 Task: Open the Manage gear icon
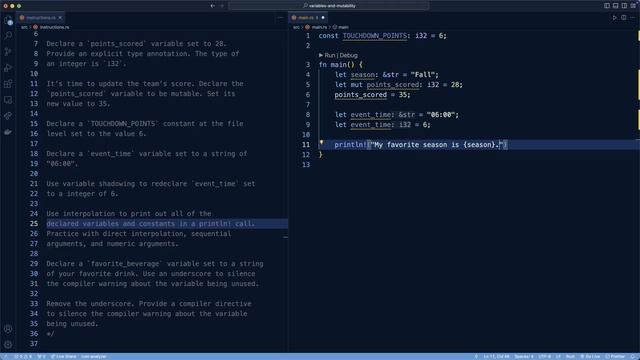tap(8, 344)
